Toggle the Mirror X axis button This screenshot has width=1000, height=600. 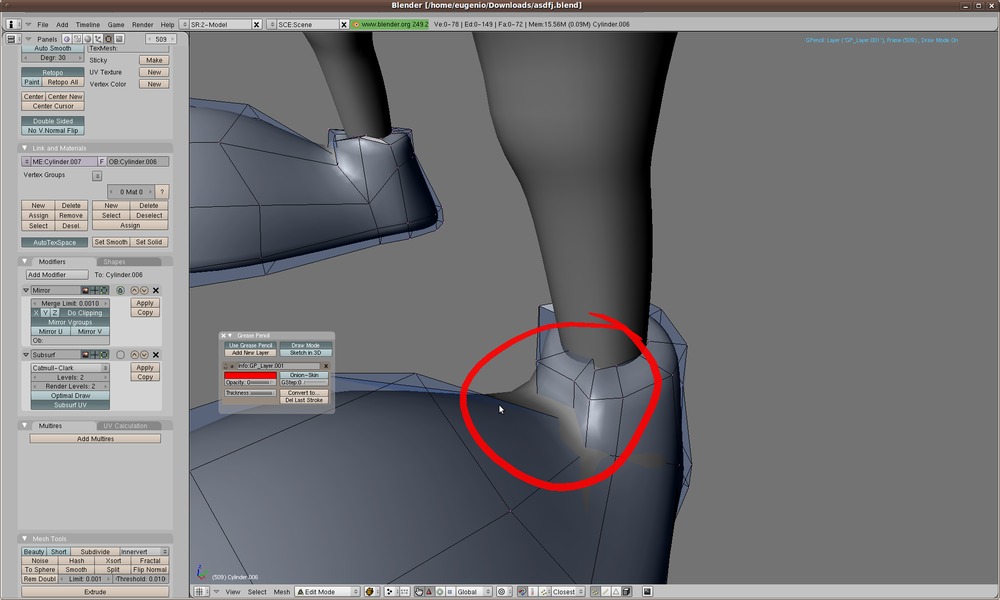coord(36,313)
